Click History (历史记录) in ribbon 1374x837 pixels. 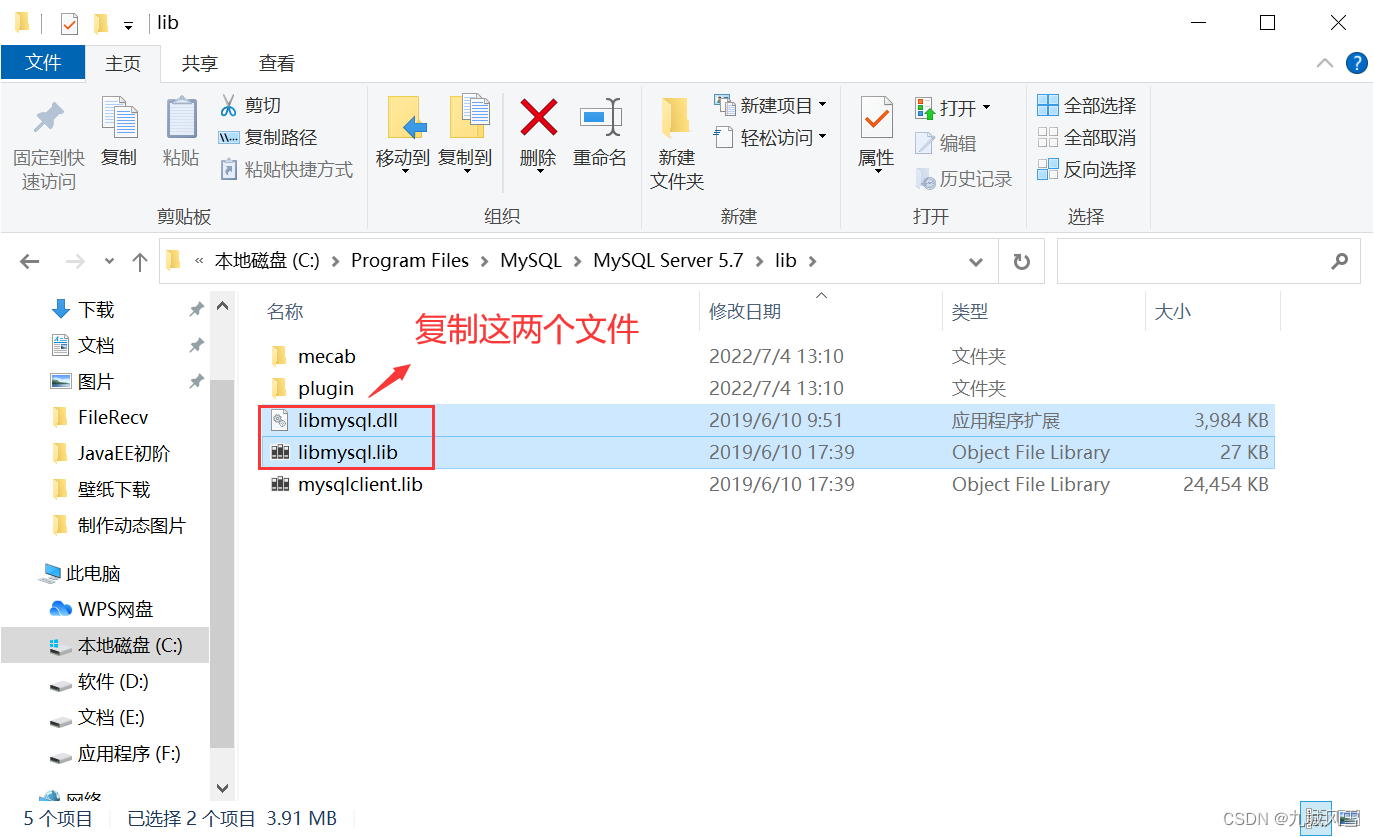pos(964,179)
